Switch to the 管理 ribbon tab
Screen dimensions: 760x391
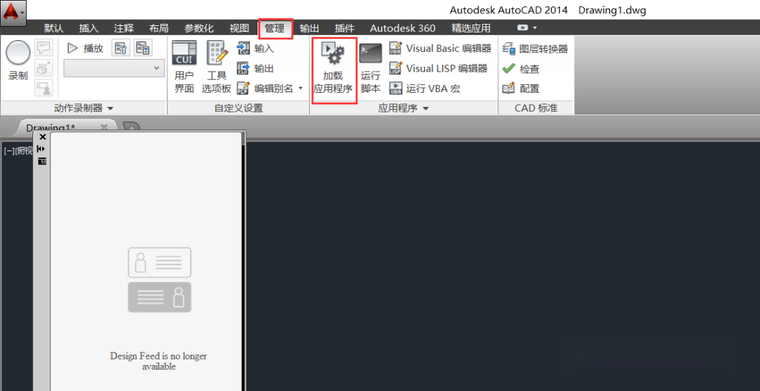[x=275, y=28]
